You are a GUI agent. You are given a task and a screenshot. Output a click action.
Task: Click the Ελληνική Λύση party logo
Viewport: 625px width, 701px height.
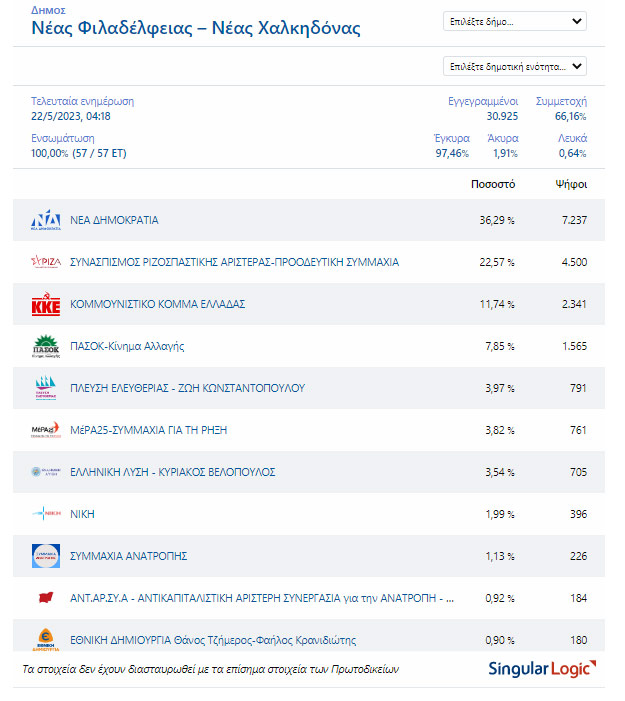click(x=46, y=472)
